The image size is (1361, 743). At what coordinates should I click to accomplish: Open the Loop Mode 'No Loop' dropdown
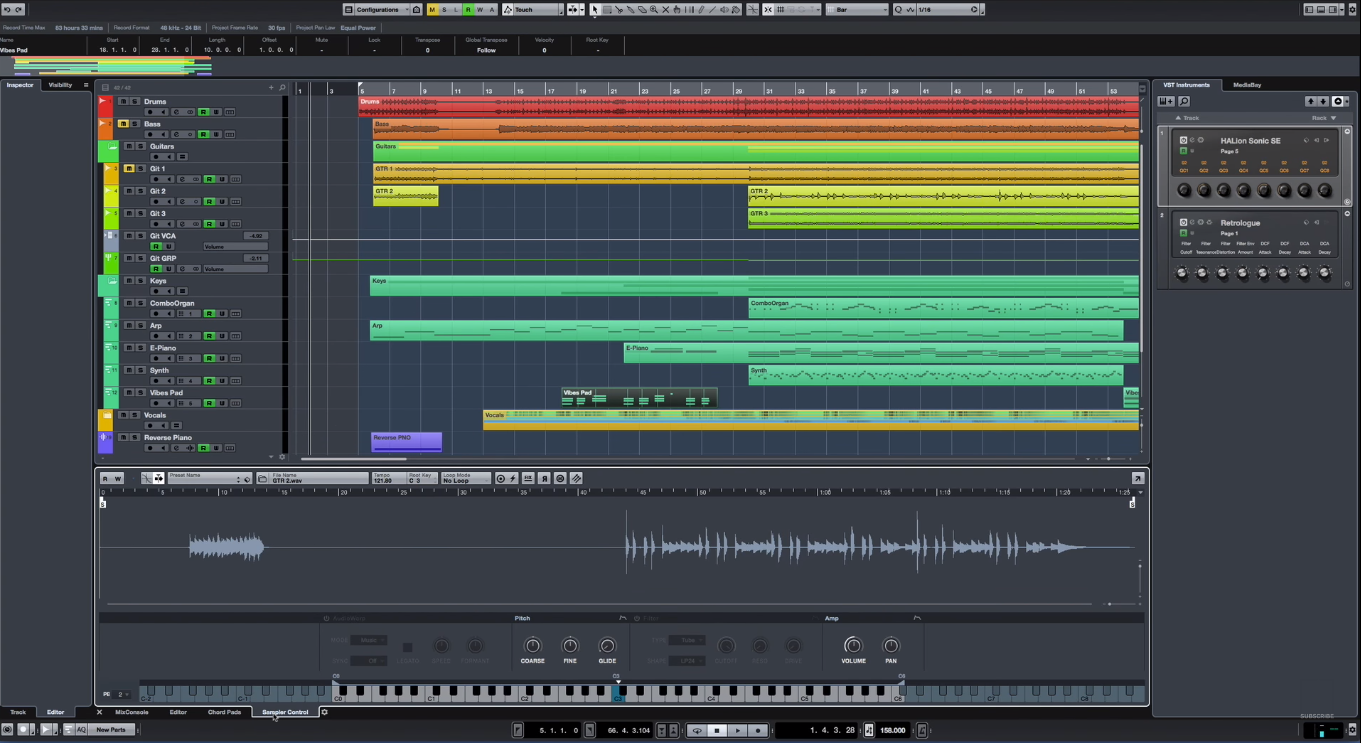coord(465,480)
